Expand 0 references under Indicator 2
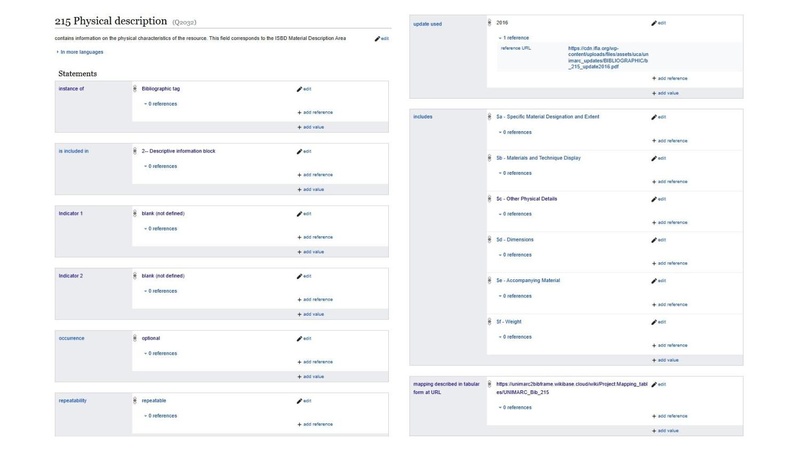Screen dimensions: 800x450 161,291
